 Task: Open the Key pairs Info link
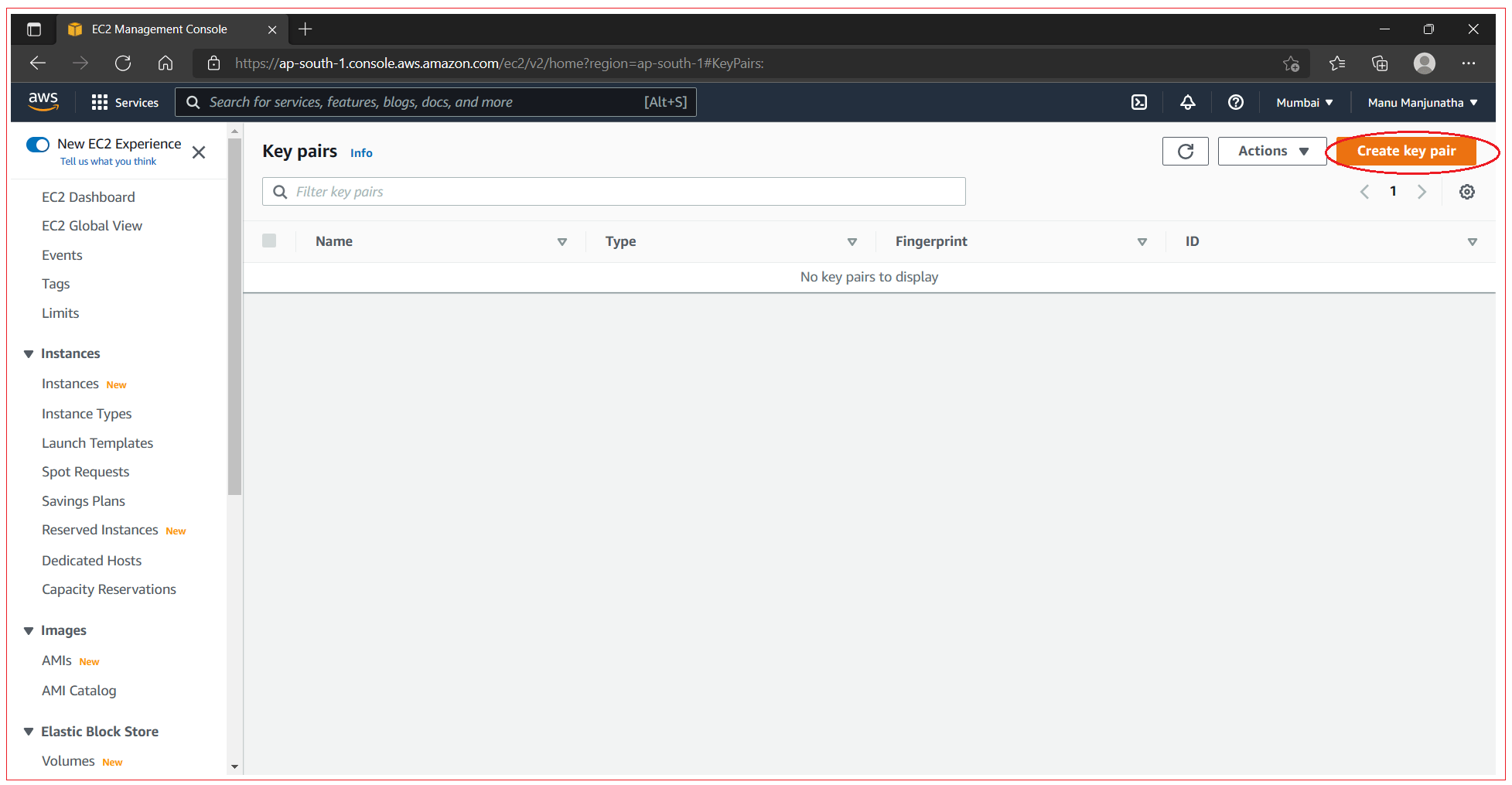[361, 152]
